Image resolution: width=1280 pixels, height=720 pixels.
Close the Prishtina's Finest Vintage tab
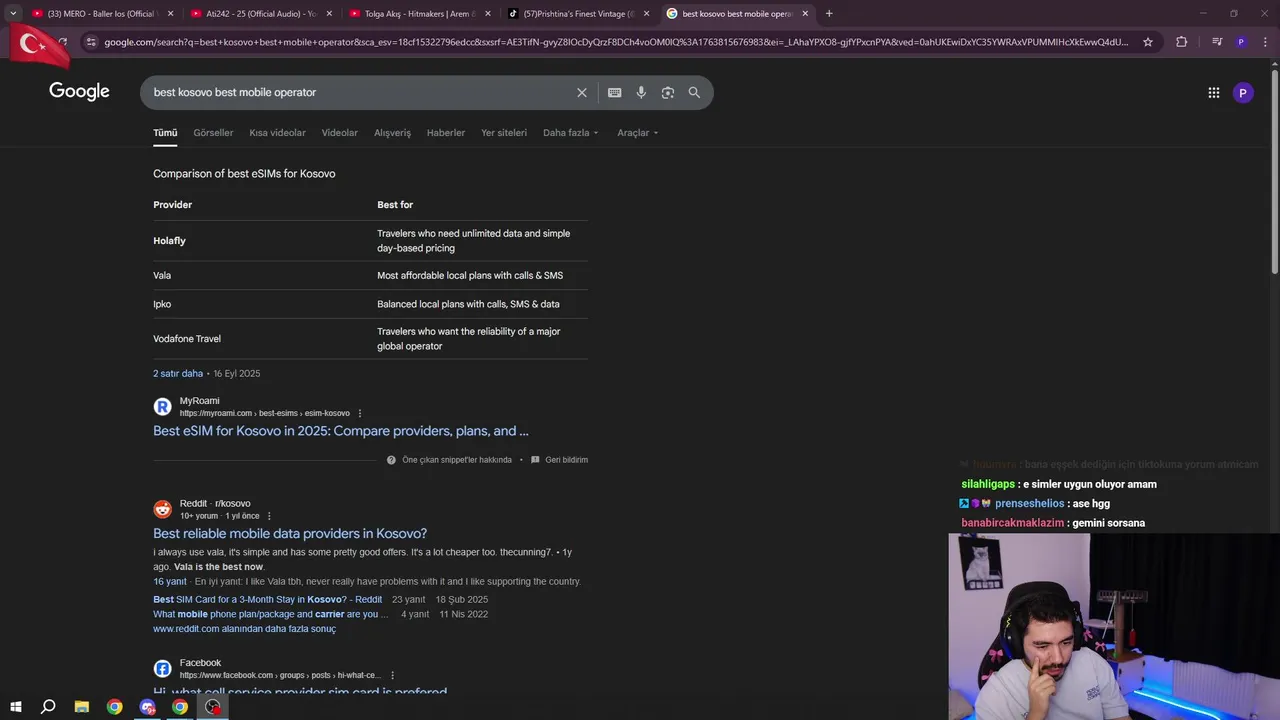[x=646, y=14]
